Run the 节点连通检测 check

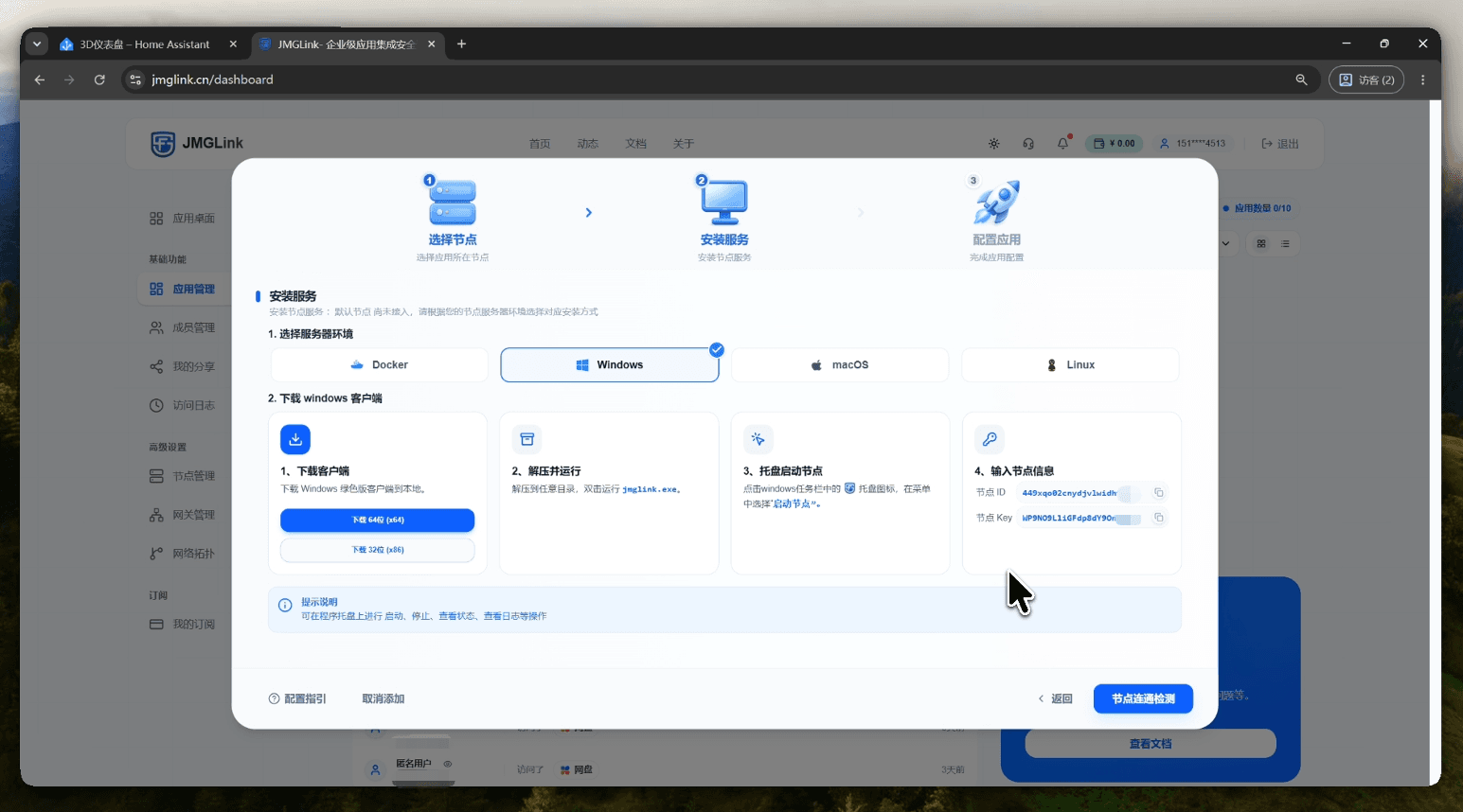pos(1143,699)
